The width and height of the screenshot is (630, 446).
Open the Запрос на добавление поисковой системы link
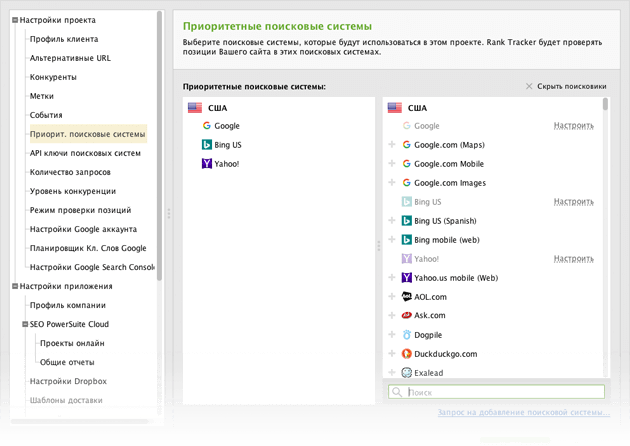point(523,412)
